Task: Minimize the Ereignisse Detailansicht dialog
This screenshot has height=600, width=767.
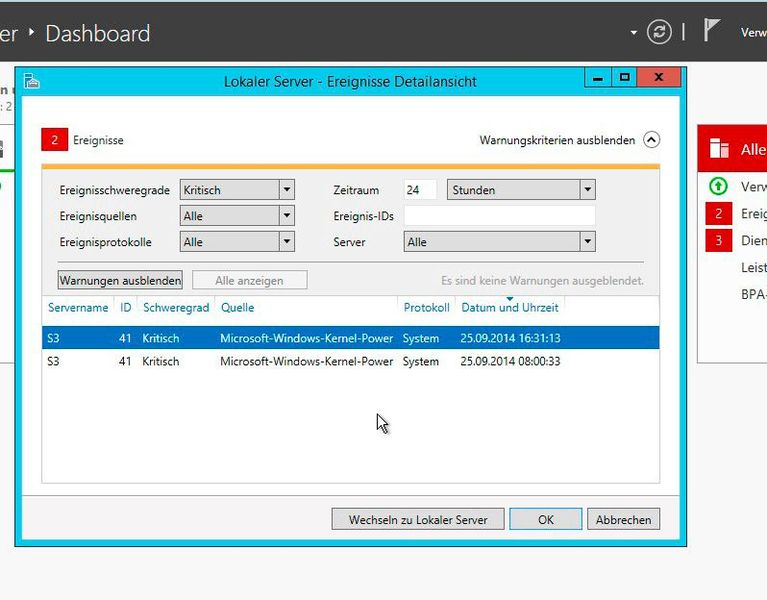Action: pos(598,77)
